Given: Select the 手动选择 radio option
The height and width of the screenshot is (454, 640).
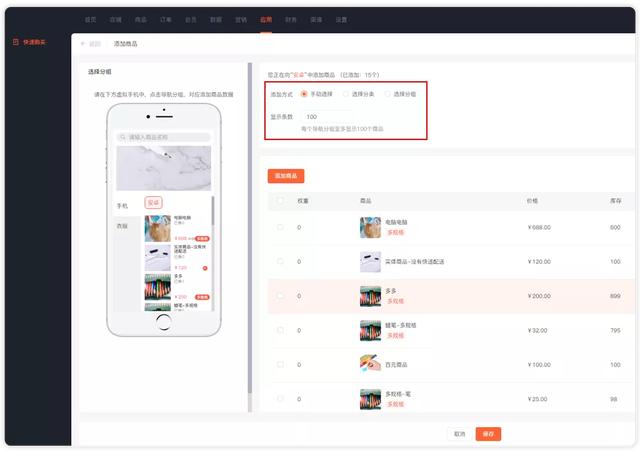Looking at the screenshot, I should pos(304,94).
